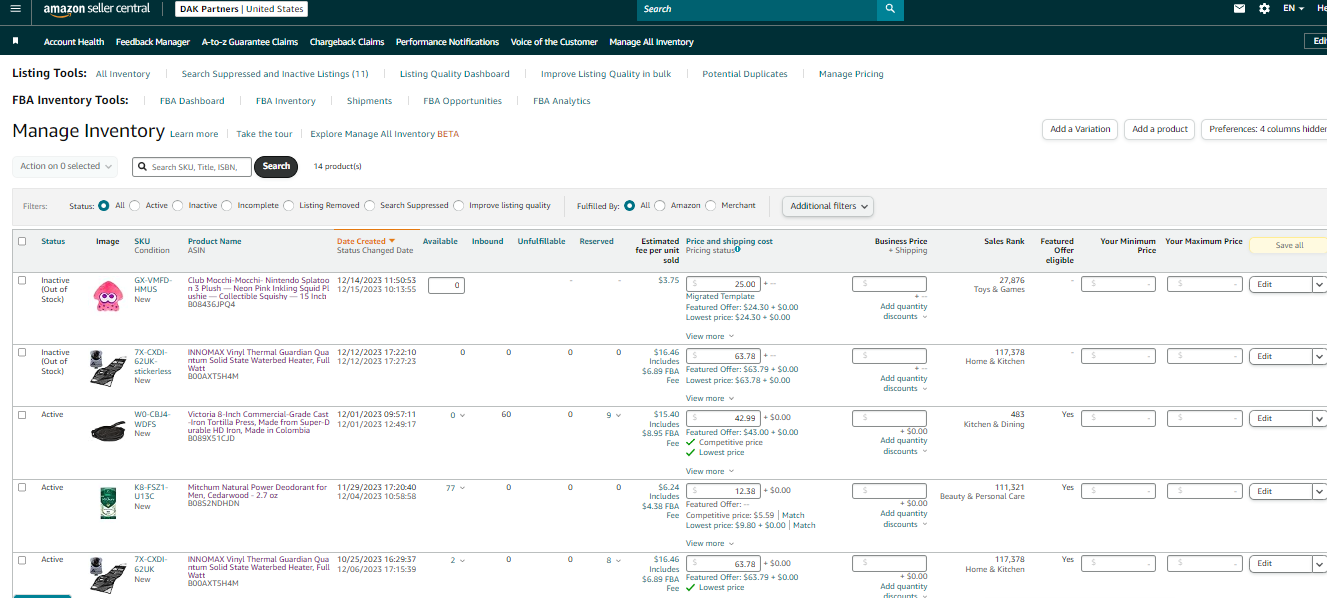This screenshot has width=1327, height=598.
Task: Open FBA Analytics
Action: pos(562,101)
